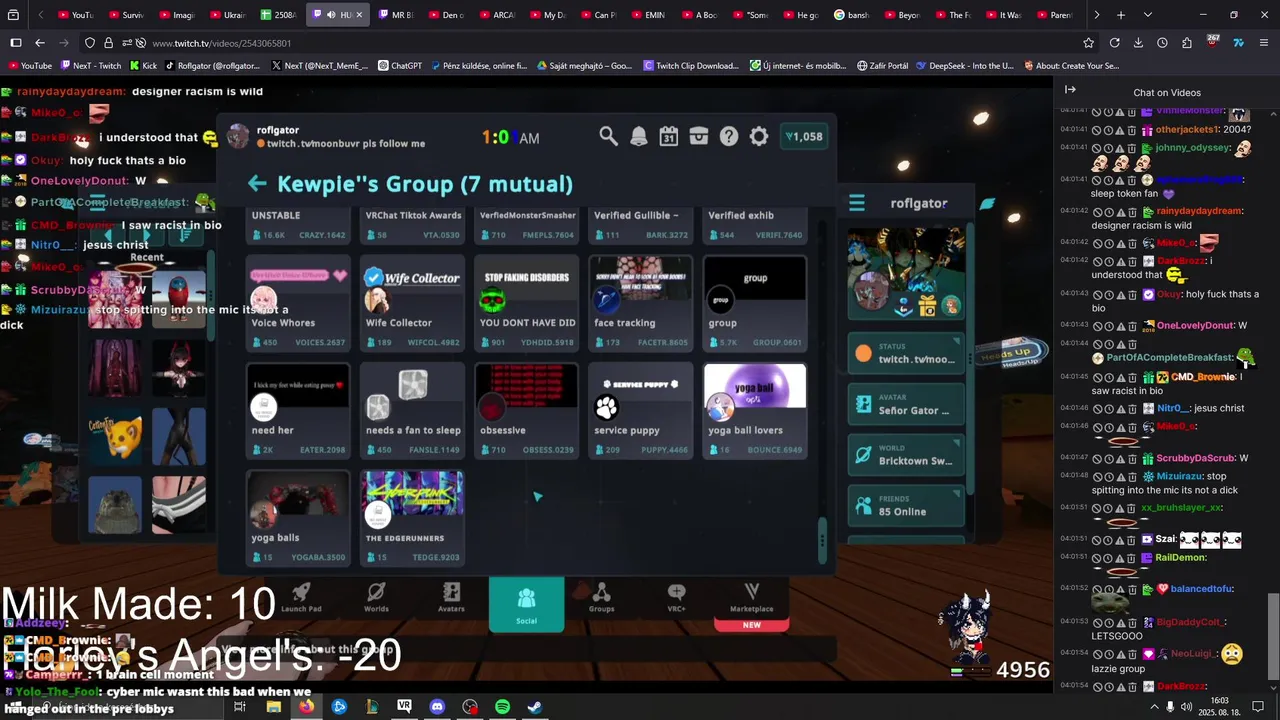Open the VRChat help question mark
Image resolution: width=1280 pixels, height=720 pixels.
[729, 137]
